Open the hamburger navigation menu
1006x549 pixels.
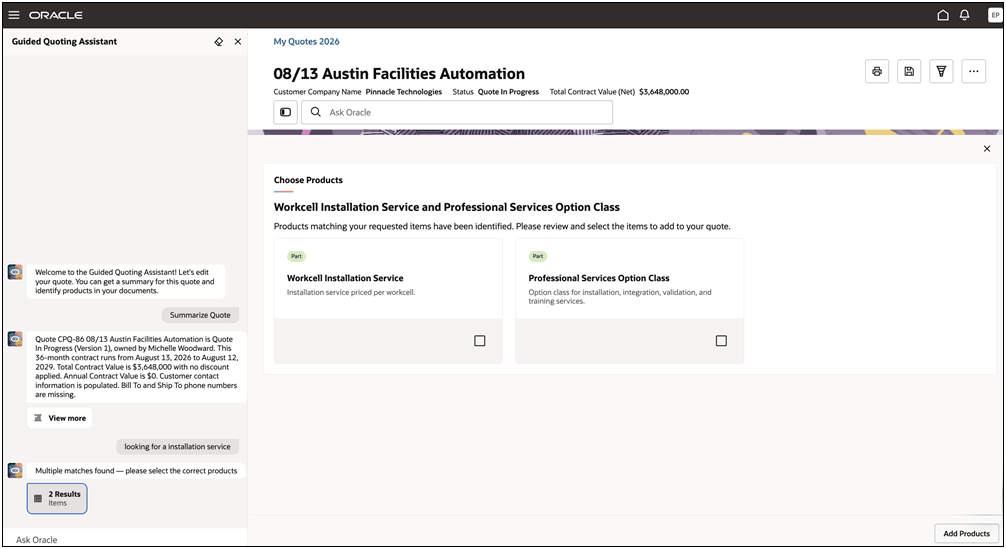click(13, 15)
